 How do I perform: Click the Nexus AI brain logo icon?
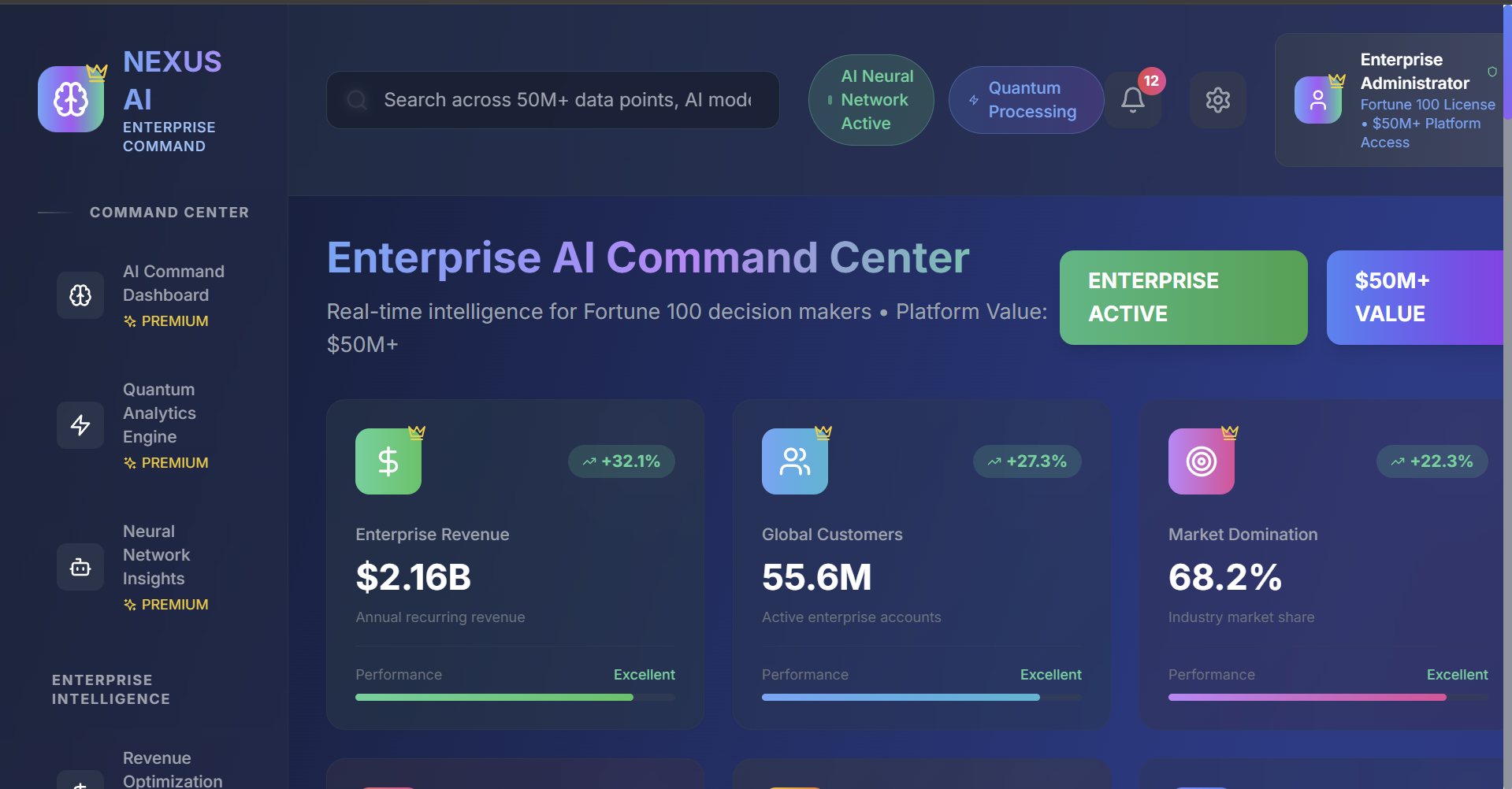click(71, 99)
